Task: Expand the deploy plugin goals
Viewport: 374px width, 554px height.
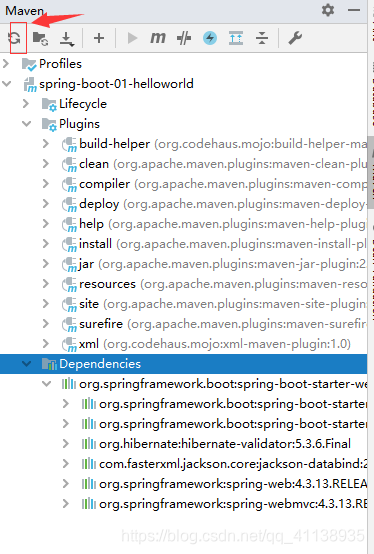Action: [x=46, y=204]
